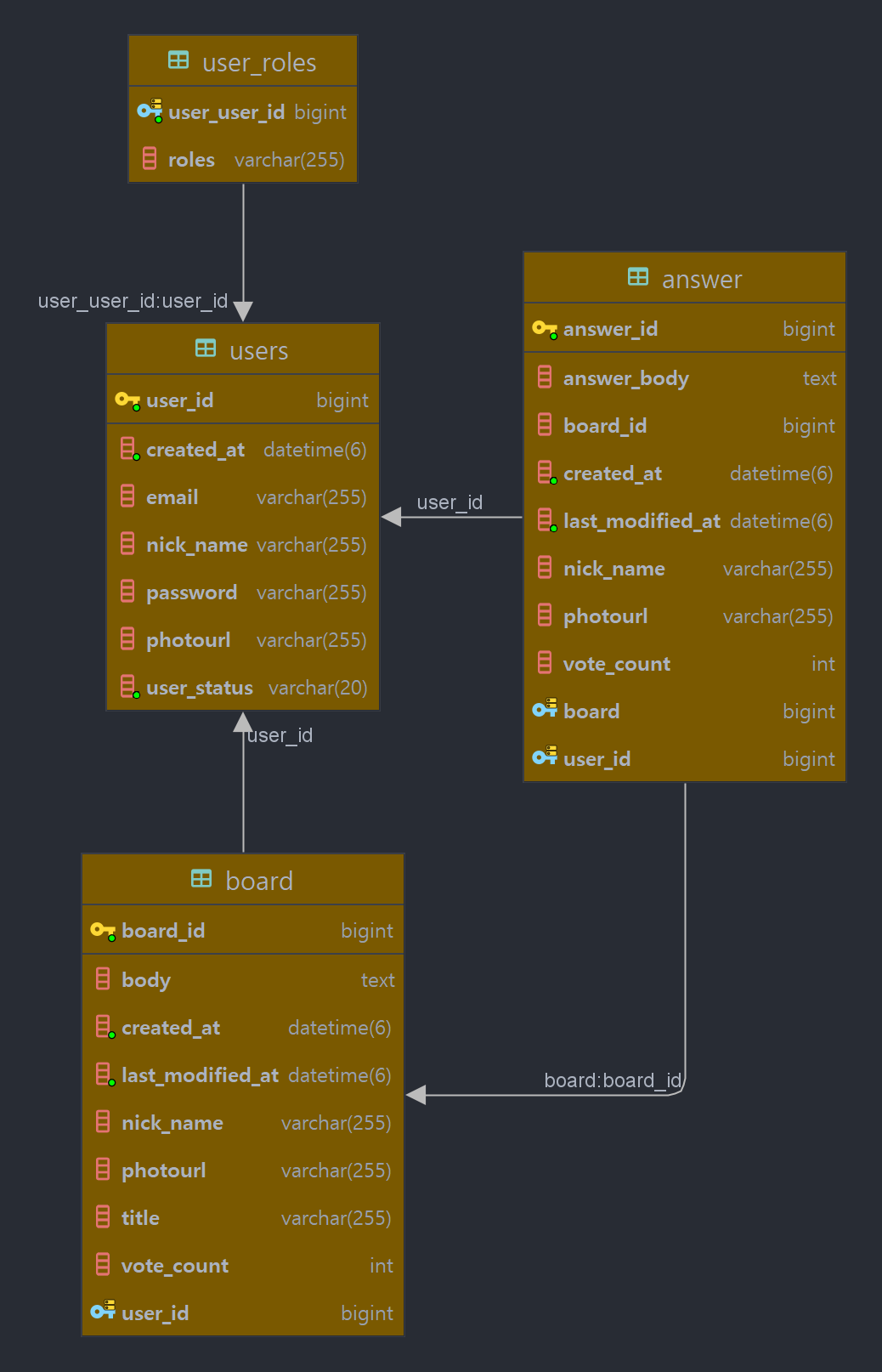This screenshot has width=882, height=1372.
Task: Click the column icon of users' created_at
Action: point(129,448)
